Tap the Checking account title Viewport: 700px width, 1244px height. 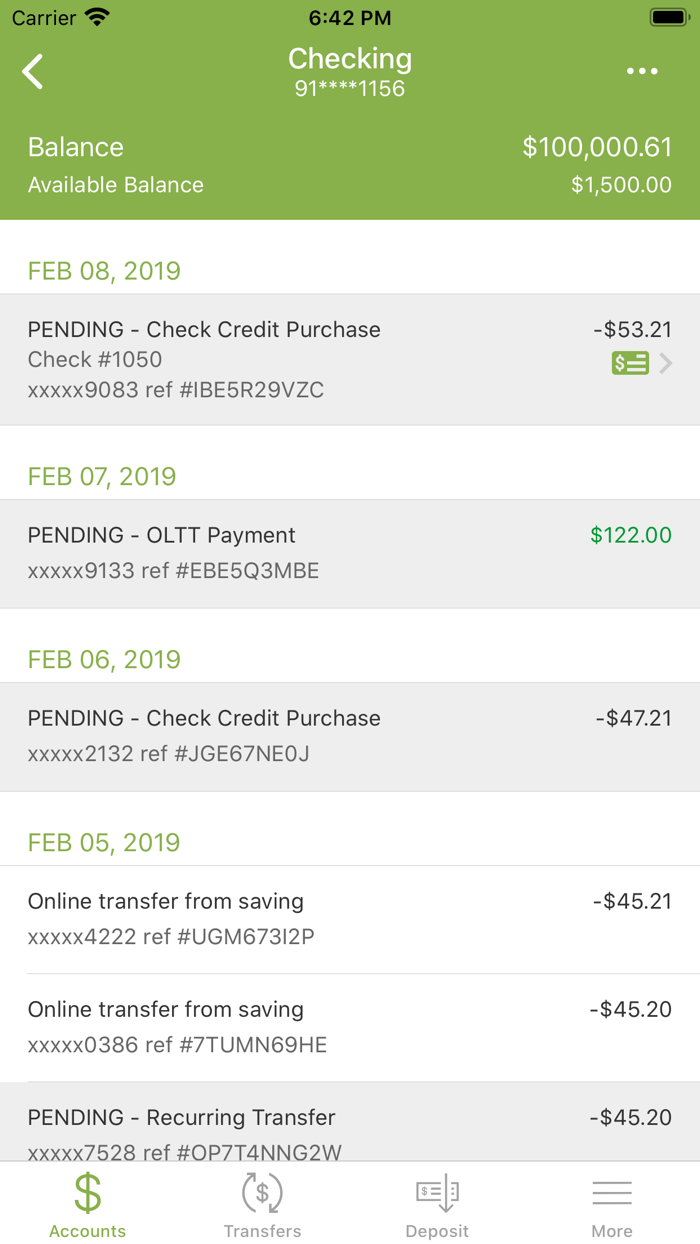(350, 58)
